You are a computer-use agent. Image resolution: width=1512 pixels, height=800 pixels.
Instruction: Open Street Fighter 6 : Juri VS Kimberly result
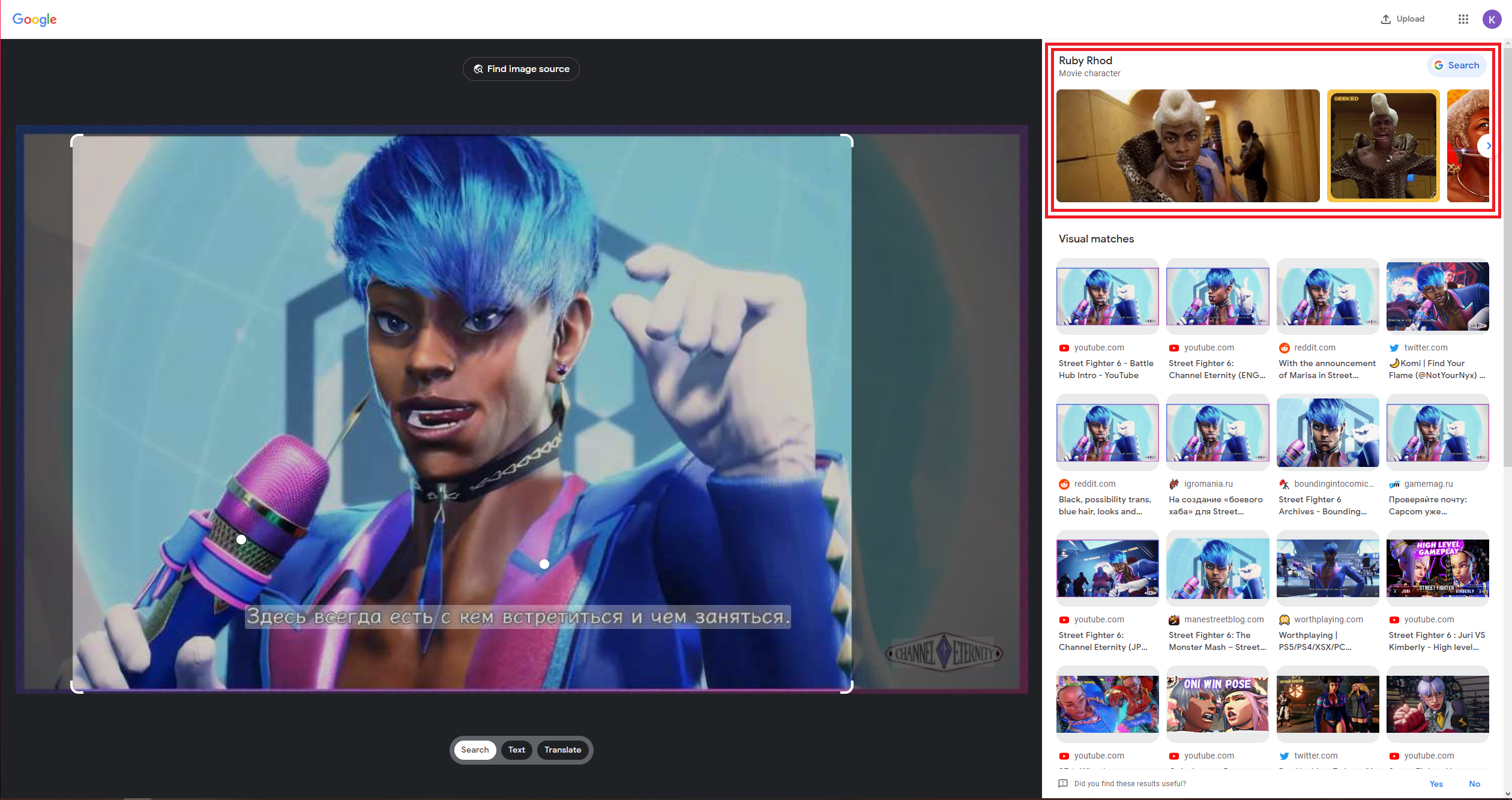click(1436, 641)
